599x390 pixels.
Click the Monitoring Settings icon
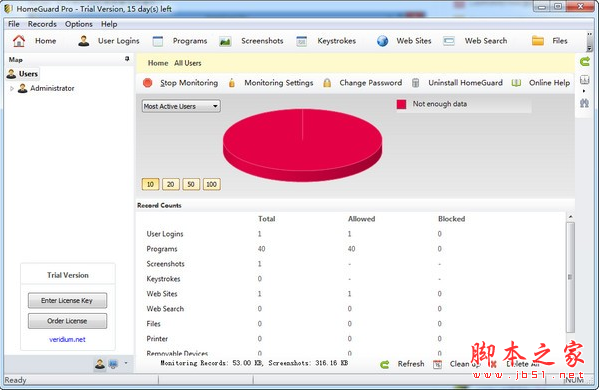[232, 83]
